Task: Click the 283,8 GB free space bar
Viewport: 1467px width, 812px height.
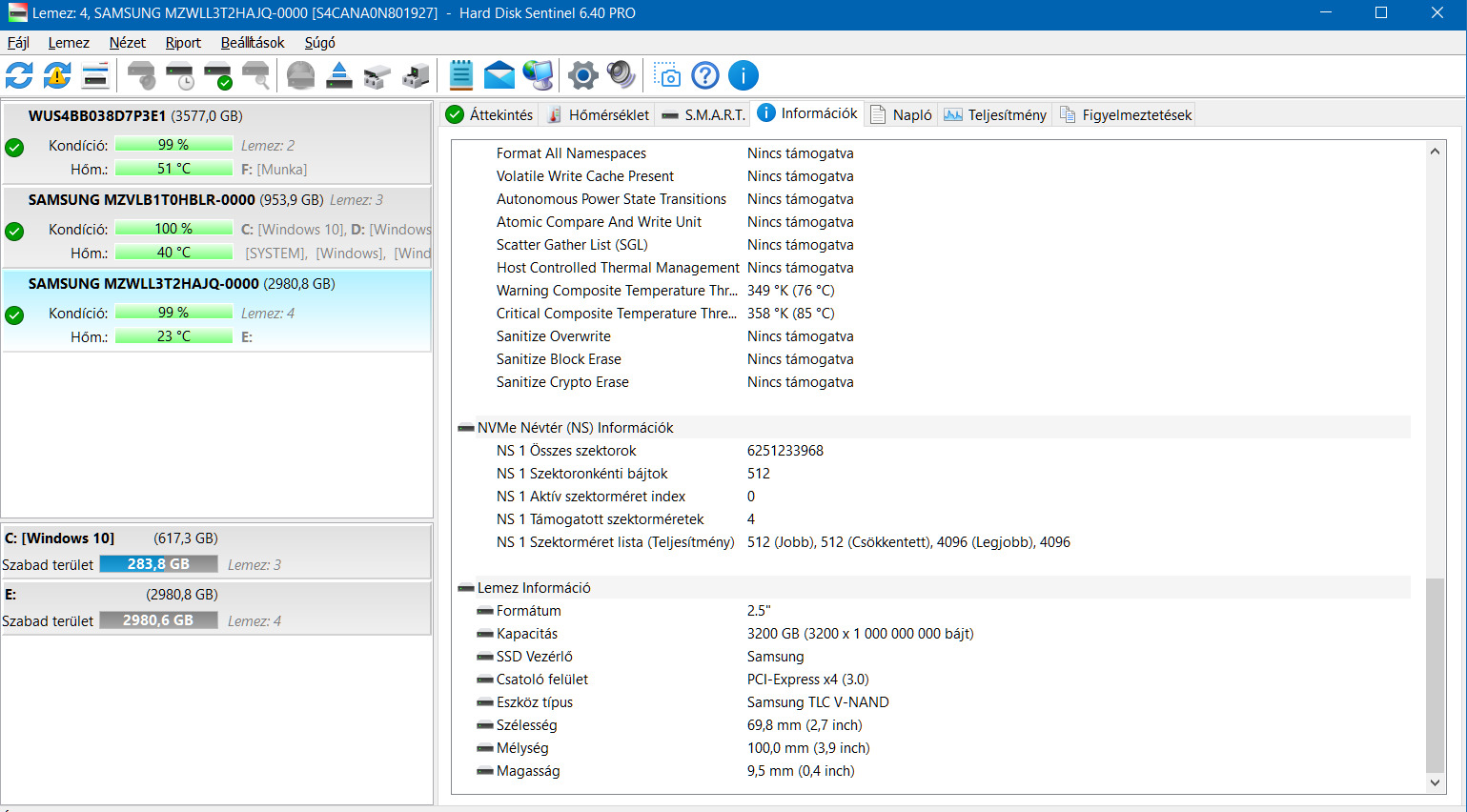Action: coord(158,564)
